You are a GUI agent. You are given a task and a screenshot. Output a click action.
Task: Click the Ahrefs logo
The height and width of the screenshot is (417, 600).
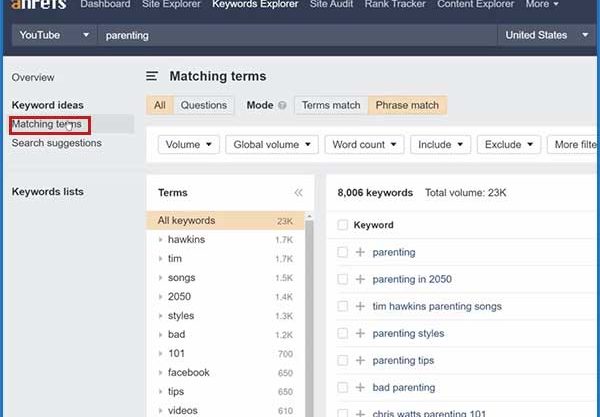[39, 4]
